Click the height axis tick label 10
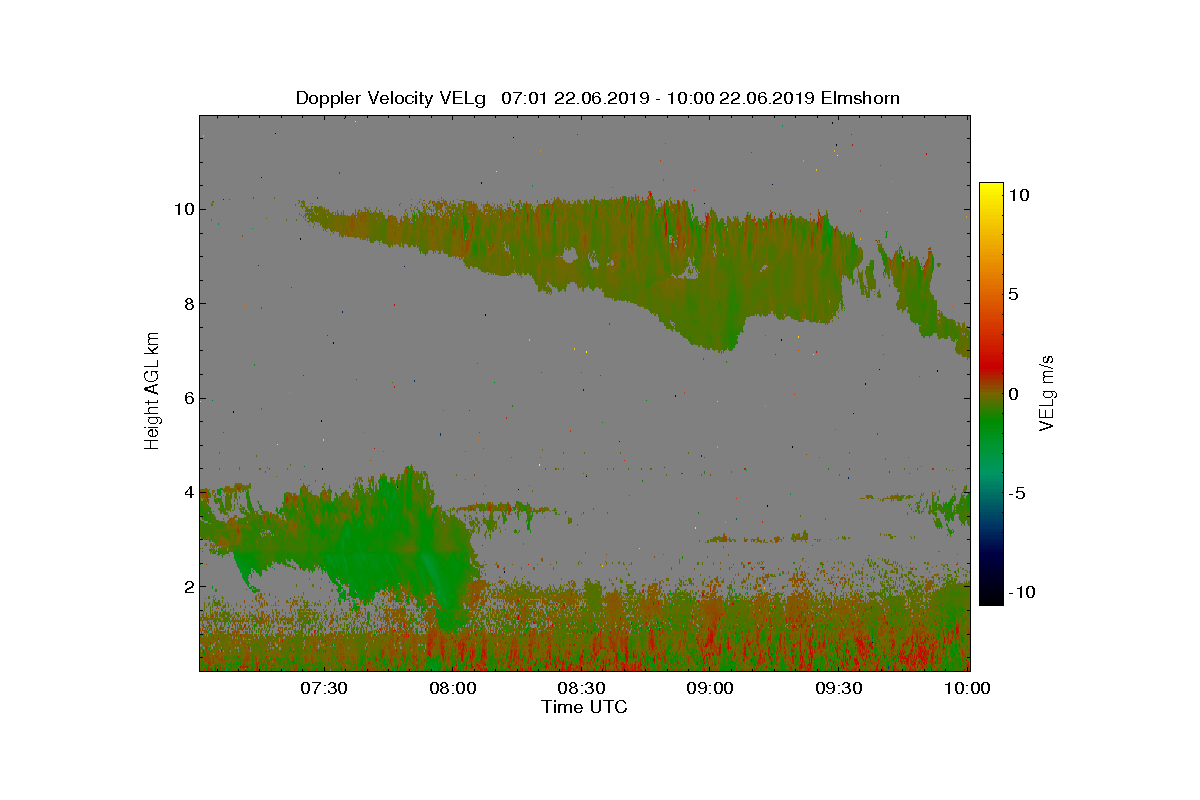1200x800 pixels. (x=183, y=209)
